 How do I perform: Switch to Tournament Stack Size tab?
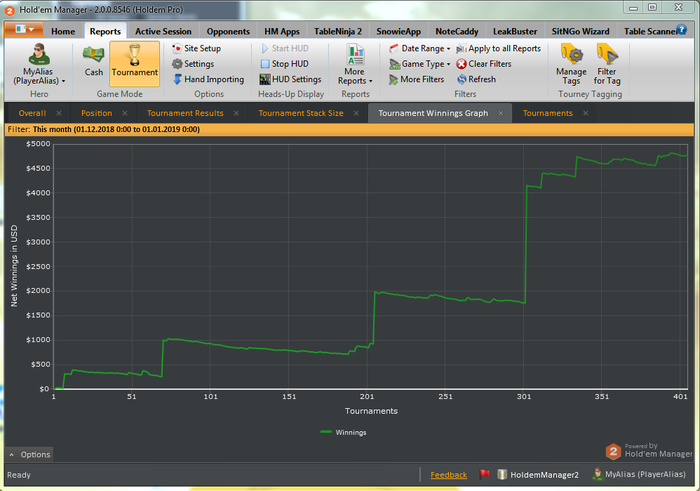pos(301,113)
